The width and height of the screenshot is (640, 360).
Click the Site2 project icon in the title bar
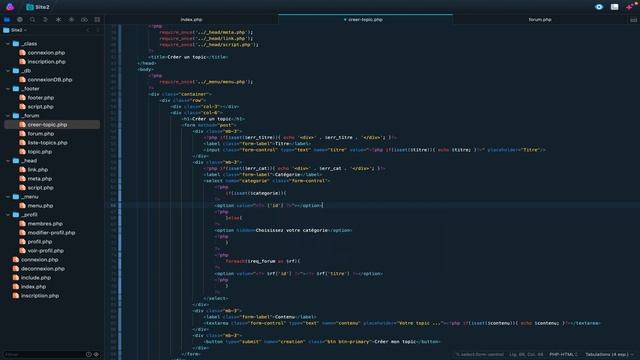click(30, 7)
